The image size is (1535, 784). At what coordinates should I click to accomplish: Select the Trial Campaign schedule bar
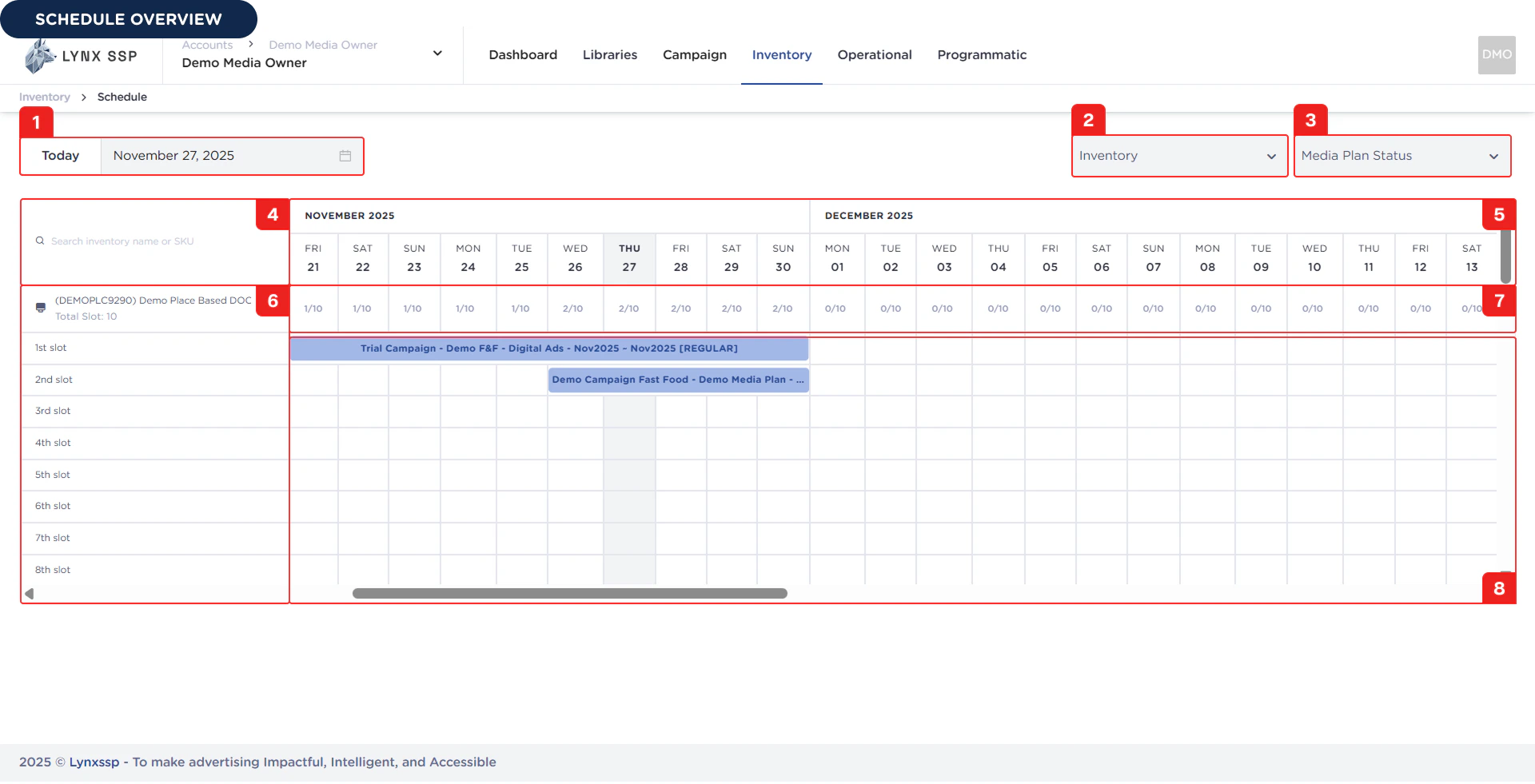[x=548, y=348]
